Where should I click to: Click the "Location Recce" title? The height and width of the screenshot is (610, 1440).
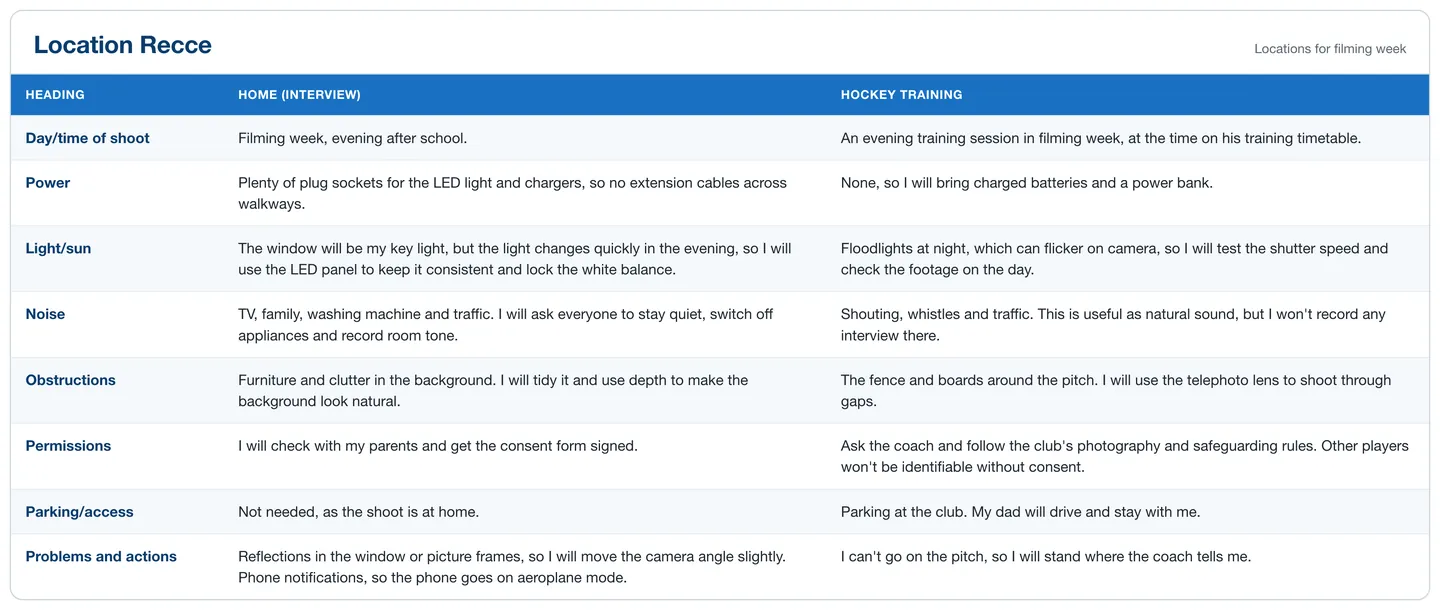click(123, 45)
